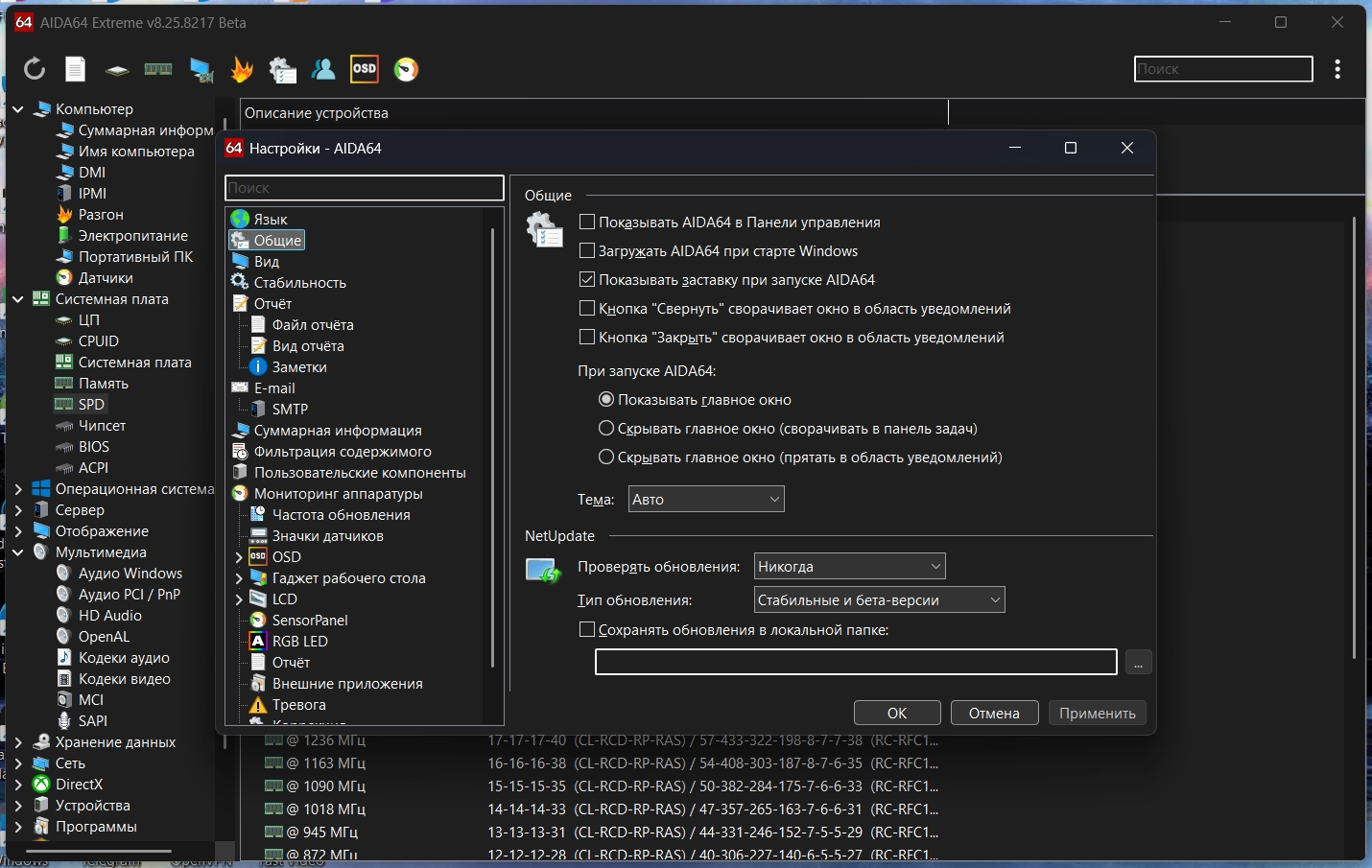Image resolution: width=1372 pixels, height=868 pixels.
Task: Open the Тема dropdown
Action: [x=706, y=500]
